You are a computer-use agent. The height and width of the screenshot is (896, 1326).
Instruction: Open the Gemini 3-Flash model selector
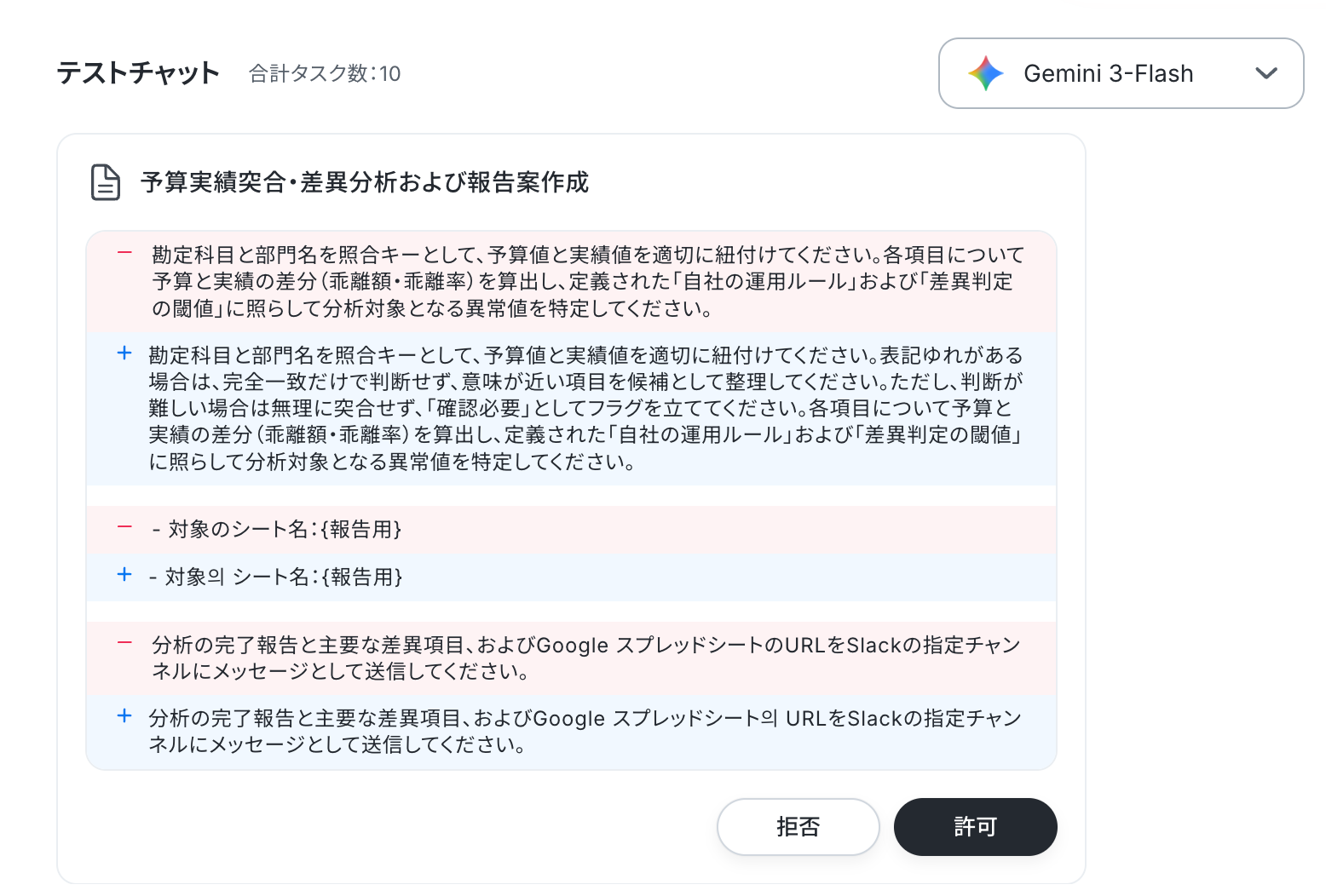click(x=1121, y=73)
